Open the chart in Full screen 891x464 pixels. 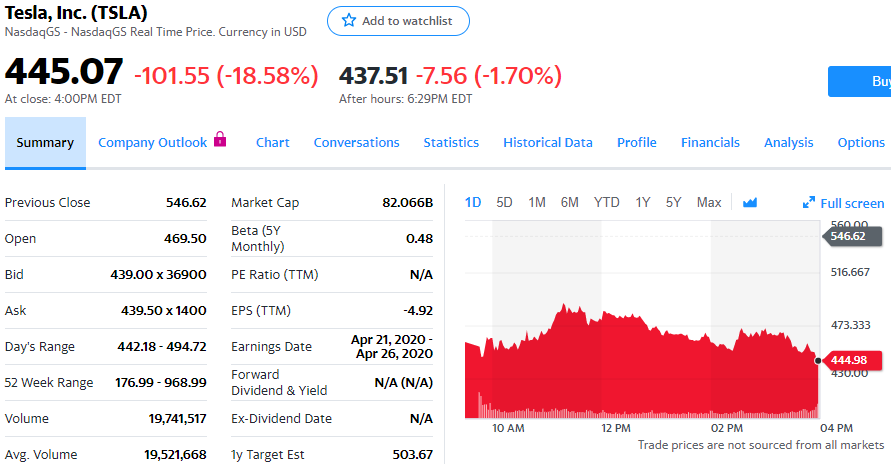843,203
